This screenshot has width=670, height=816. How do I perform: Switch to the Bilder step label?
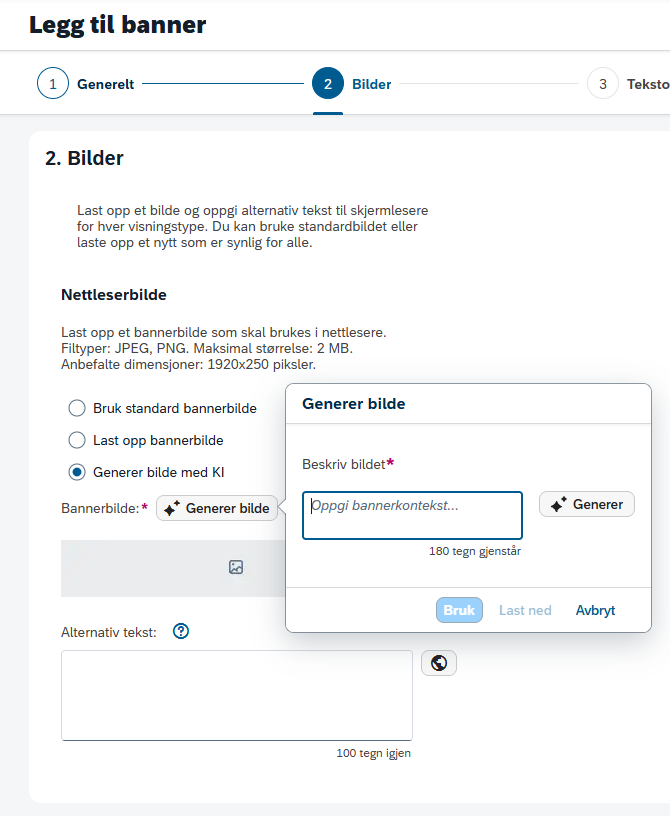pyautogui.click(x=371, y=84)
